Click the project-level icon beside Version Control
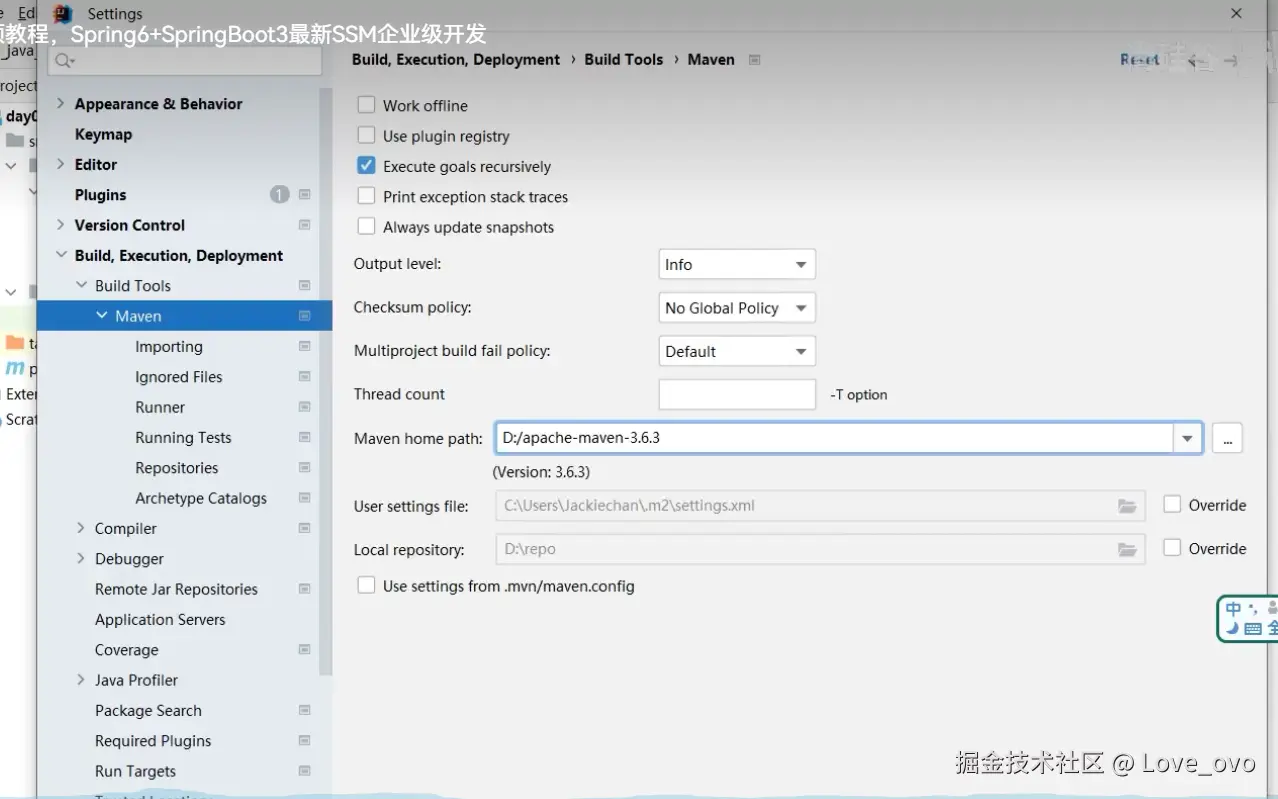 pos(305,225)
